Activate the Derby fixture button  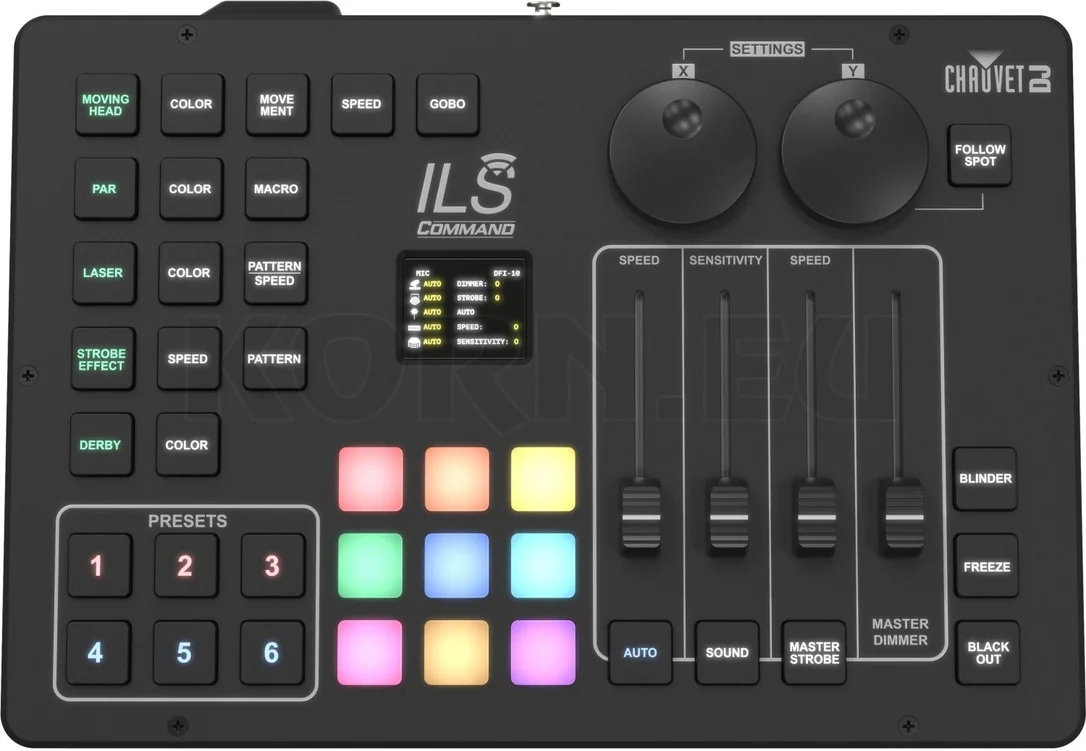(100, 445)
